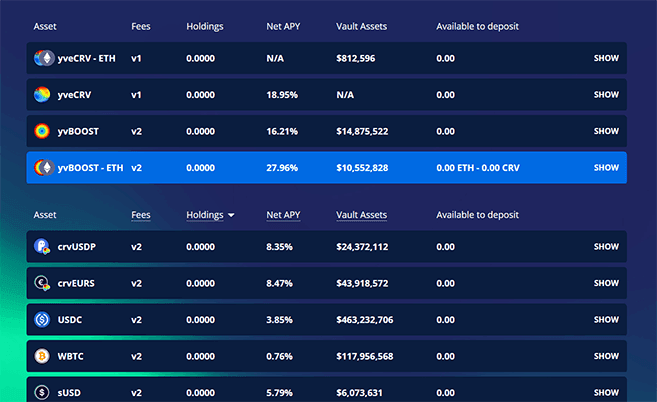Click the yvBOOST rainbow icon

pyautogui.click(x=42, y=131)
